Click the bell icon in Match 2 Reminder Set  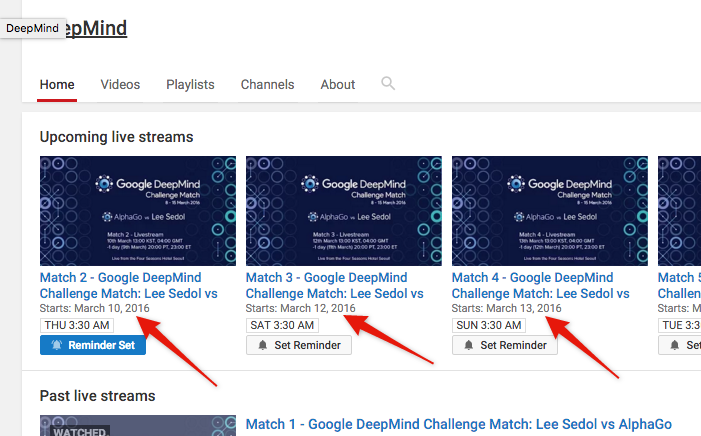click(57, 345)
